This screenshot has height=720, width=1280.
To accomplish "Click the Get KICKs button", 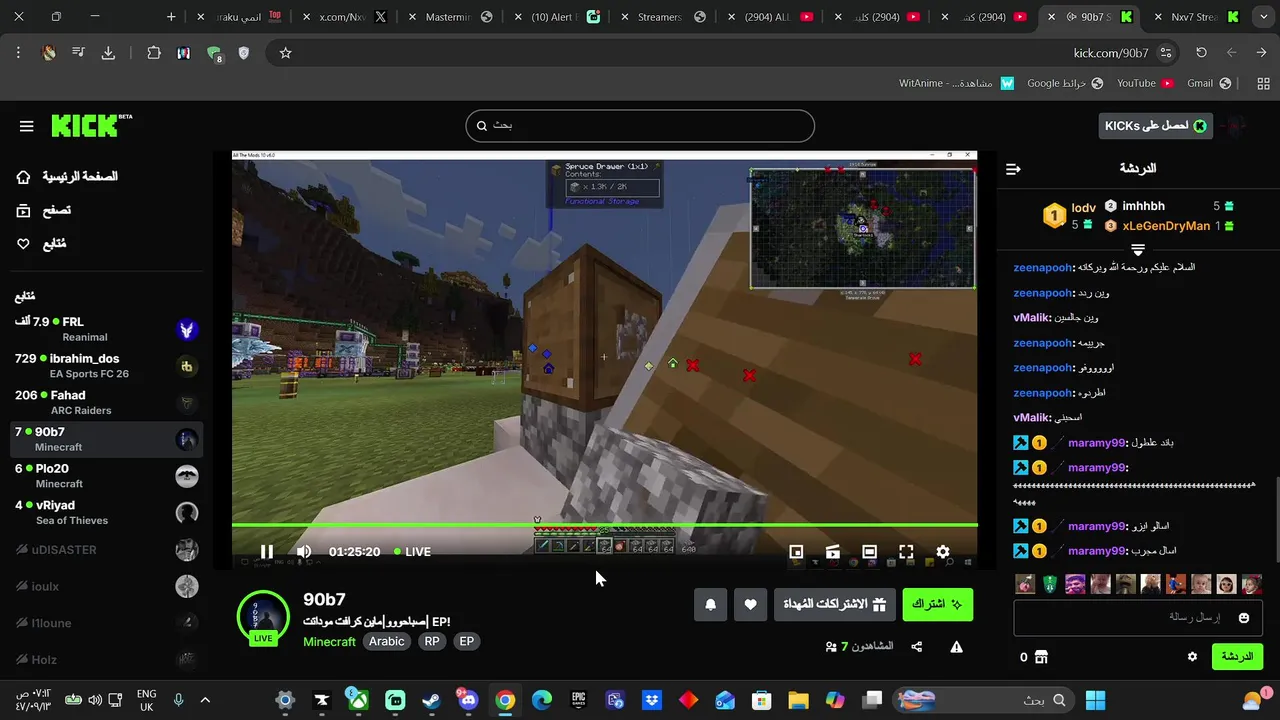I will [1155, 126].
